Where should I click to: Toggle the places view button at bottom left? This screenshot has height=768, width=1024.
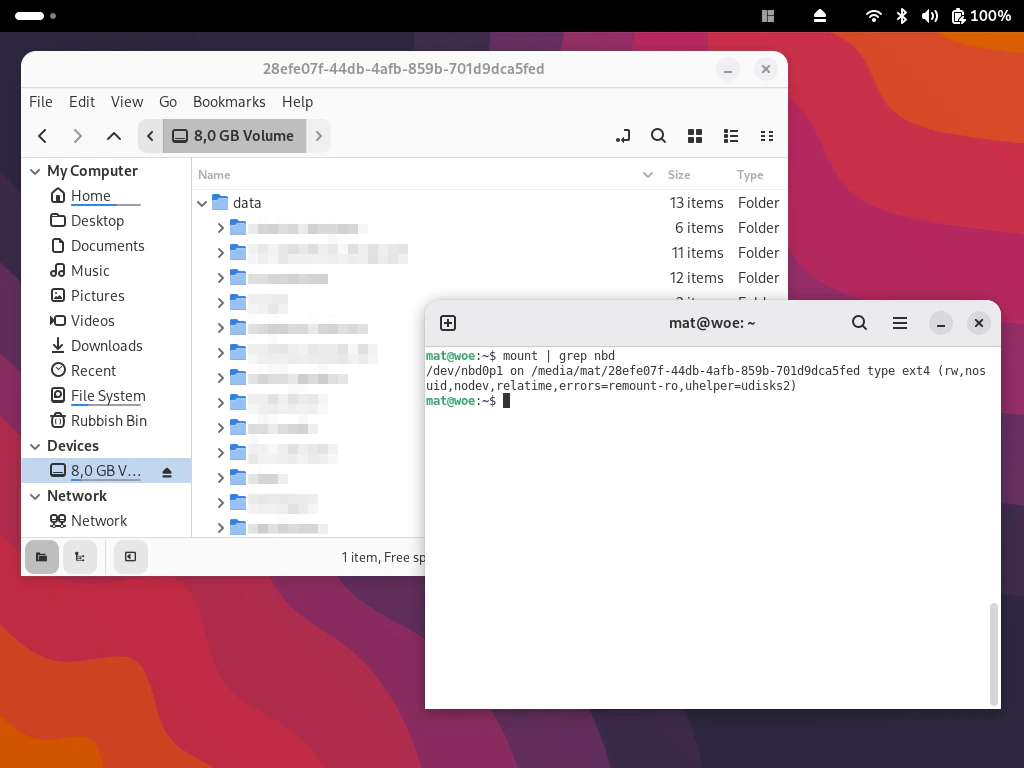(x=41, y=557)
